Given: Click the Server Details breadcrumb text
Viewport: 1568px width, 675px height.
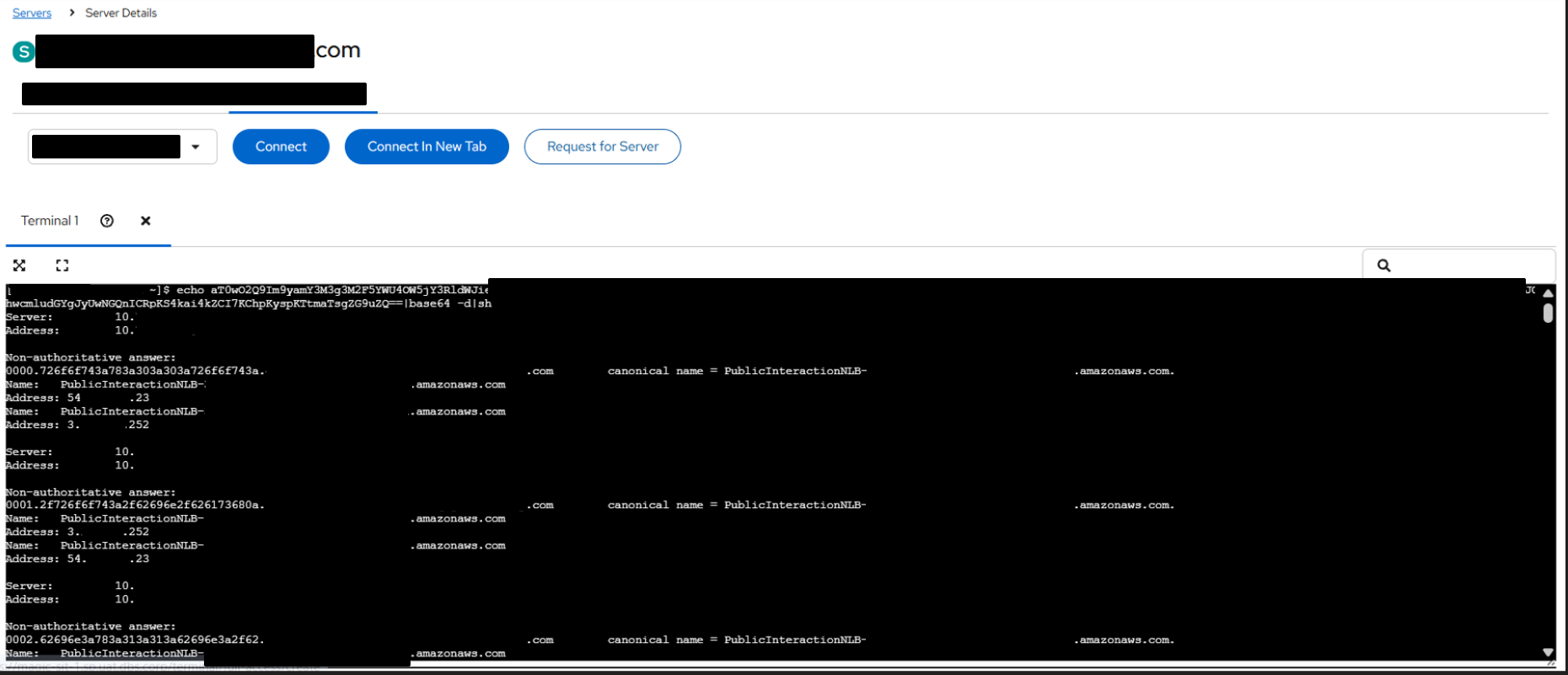Looking at the screenshot, I should pos(121,13).
